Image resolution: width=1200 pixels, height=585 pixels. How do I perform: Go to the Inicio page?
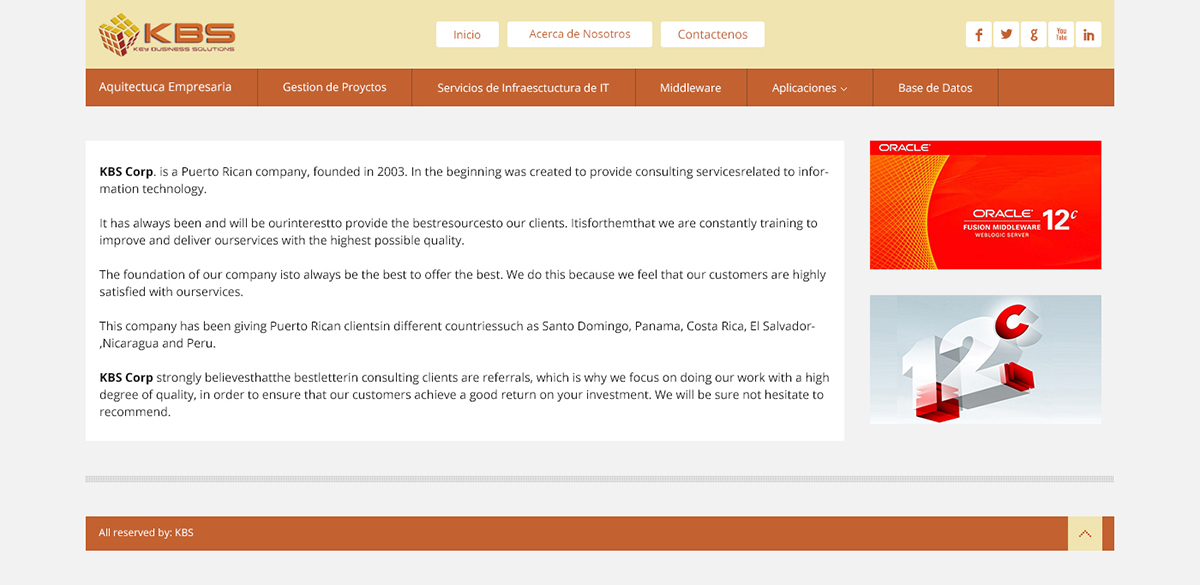(467, 34)
